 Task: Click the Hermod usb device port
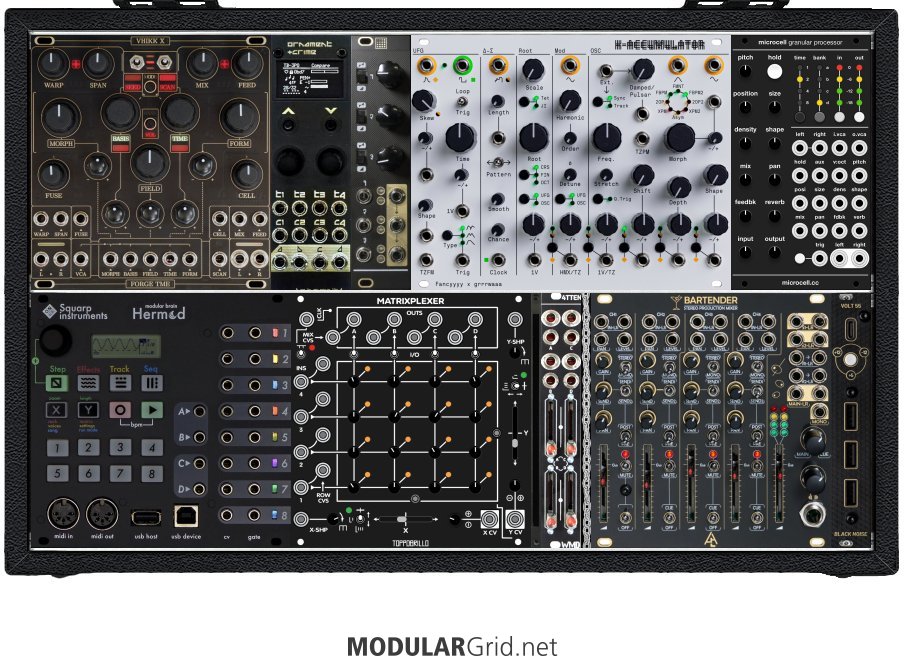point(186,517)
